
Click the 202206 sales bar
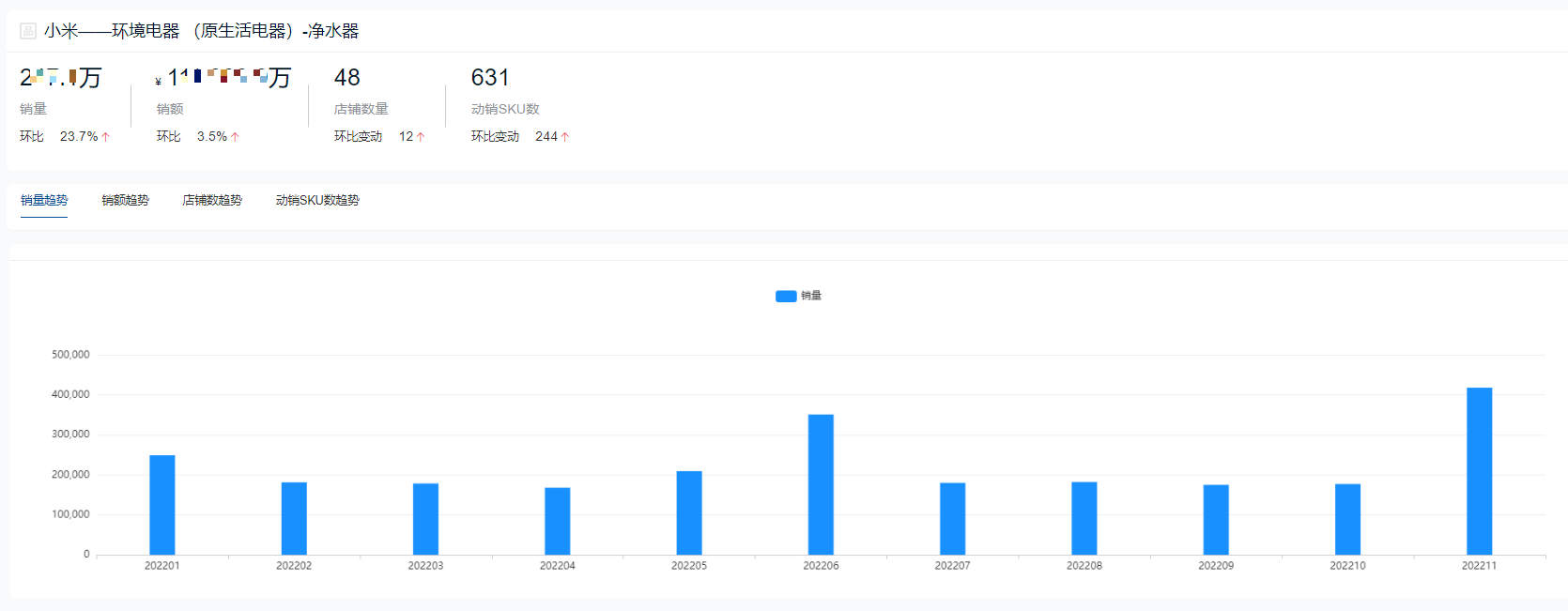pyautogui.click(x=821, y=484)
